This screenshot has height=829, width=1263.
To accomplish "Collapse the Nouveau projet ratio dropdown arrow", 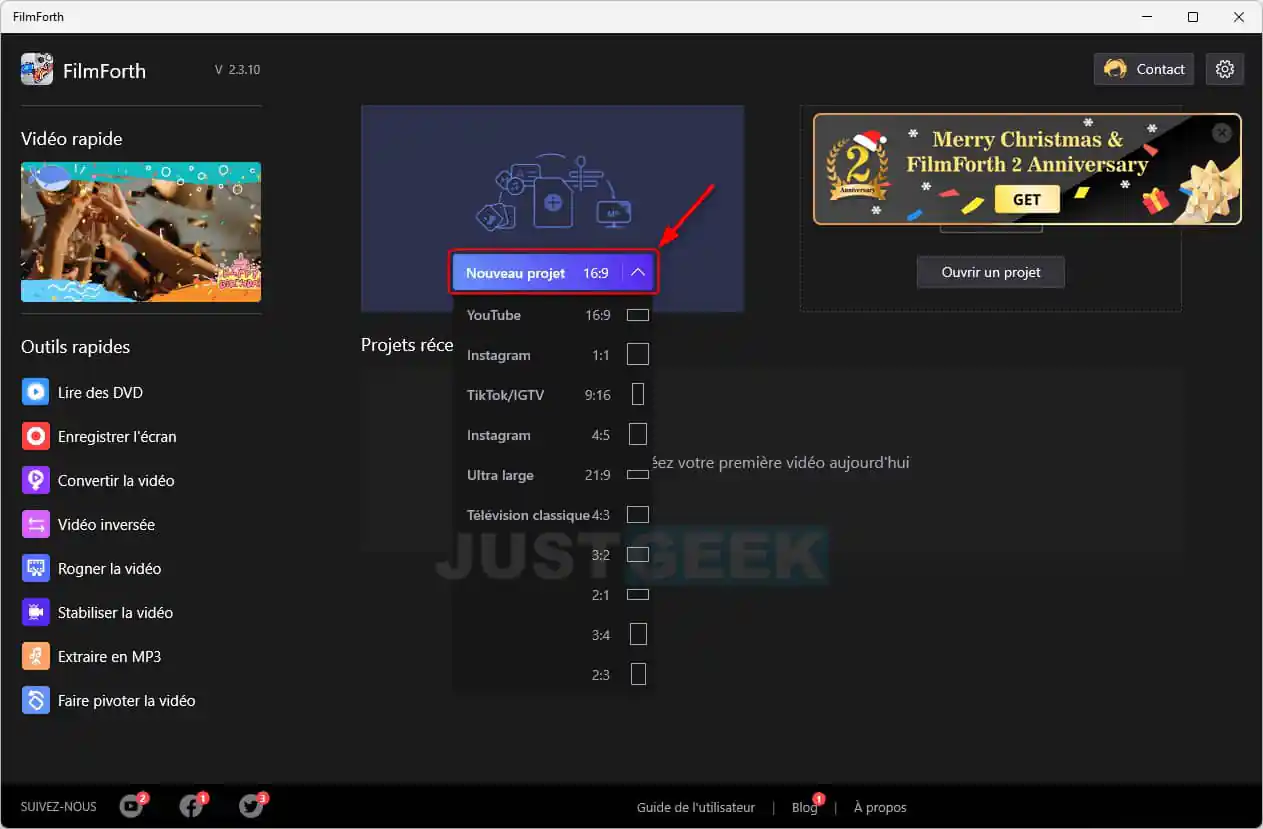I will point(638,272).
